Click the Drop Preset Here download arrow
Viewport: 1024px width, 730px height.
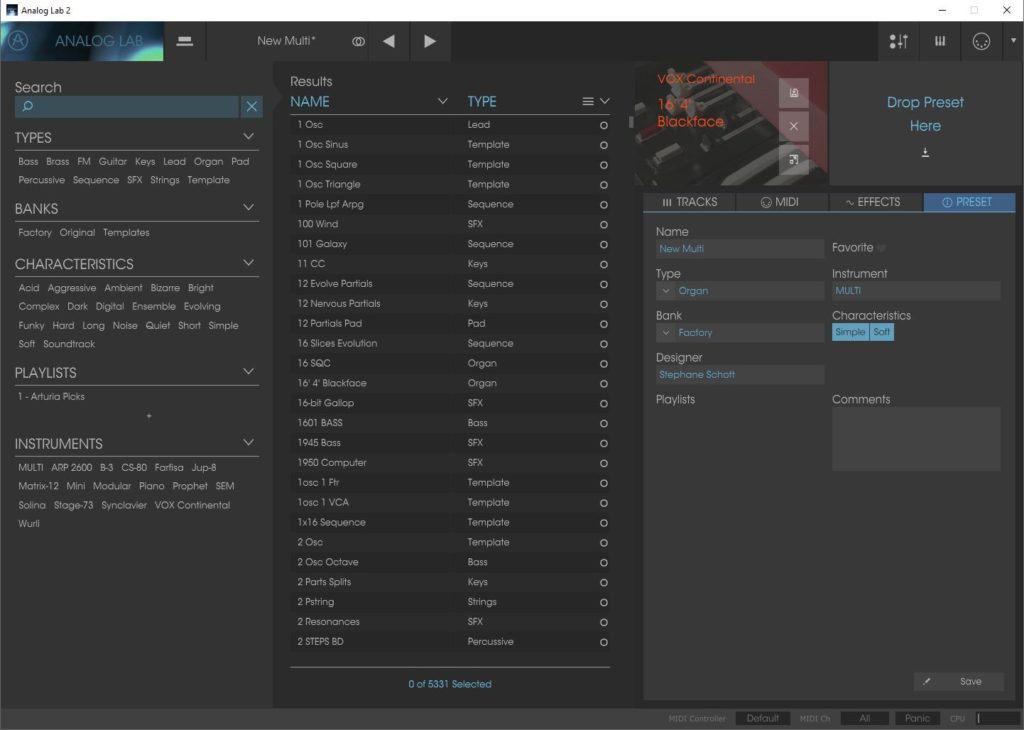(925, 152)
